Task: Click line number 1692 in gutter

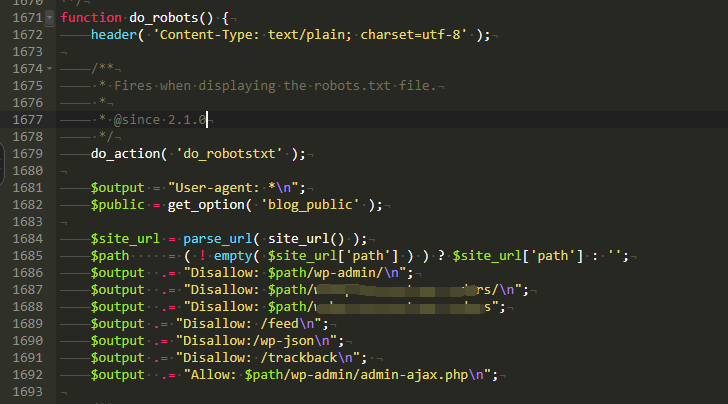Action: point(27,375)
